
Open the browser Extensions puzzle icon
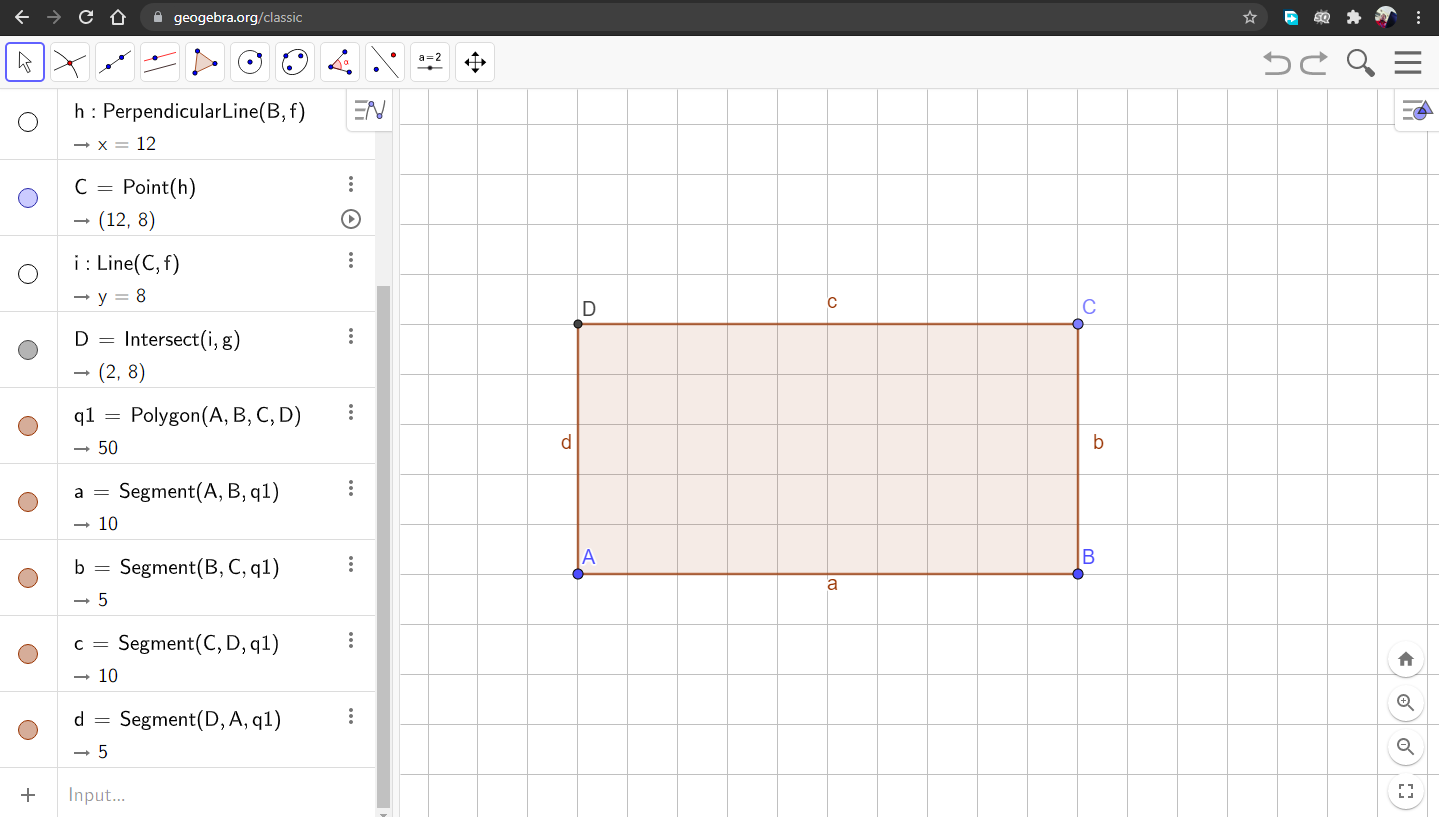tap(1354, 17)
